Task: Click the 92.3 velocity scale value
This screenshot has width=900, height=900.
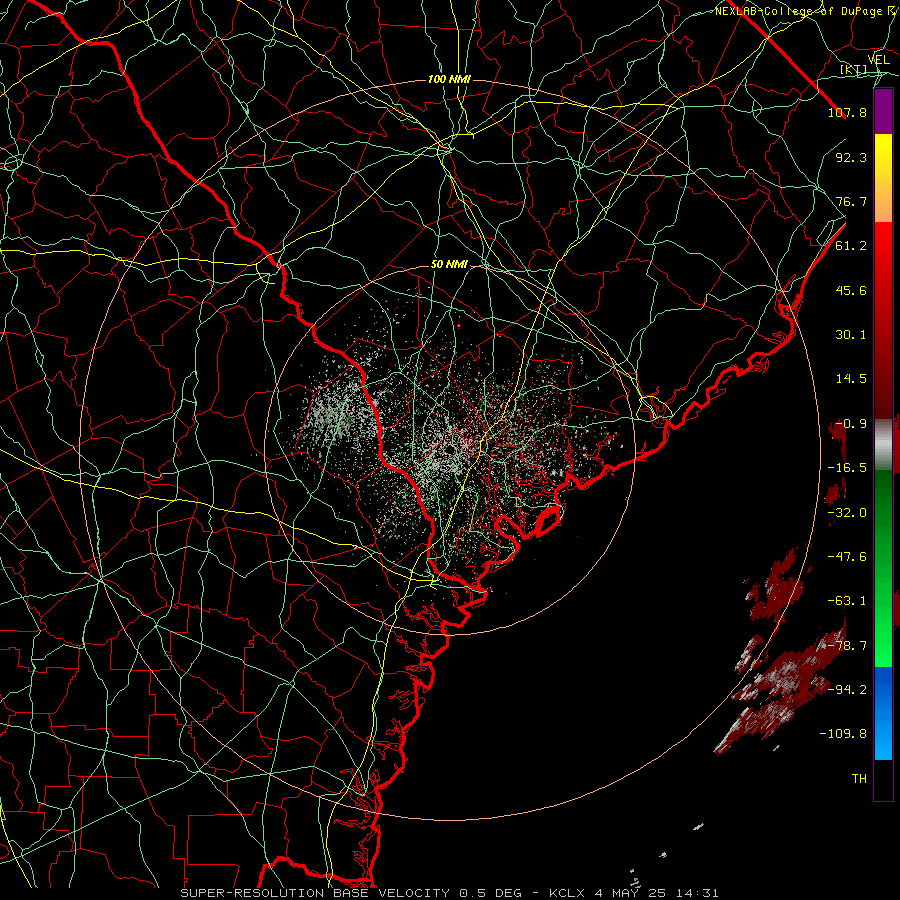Action: click(851, 157)
